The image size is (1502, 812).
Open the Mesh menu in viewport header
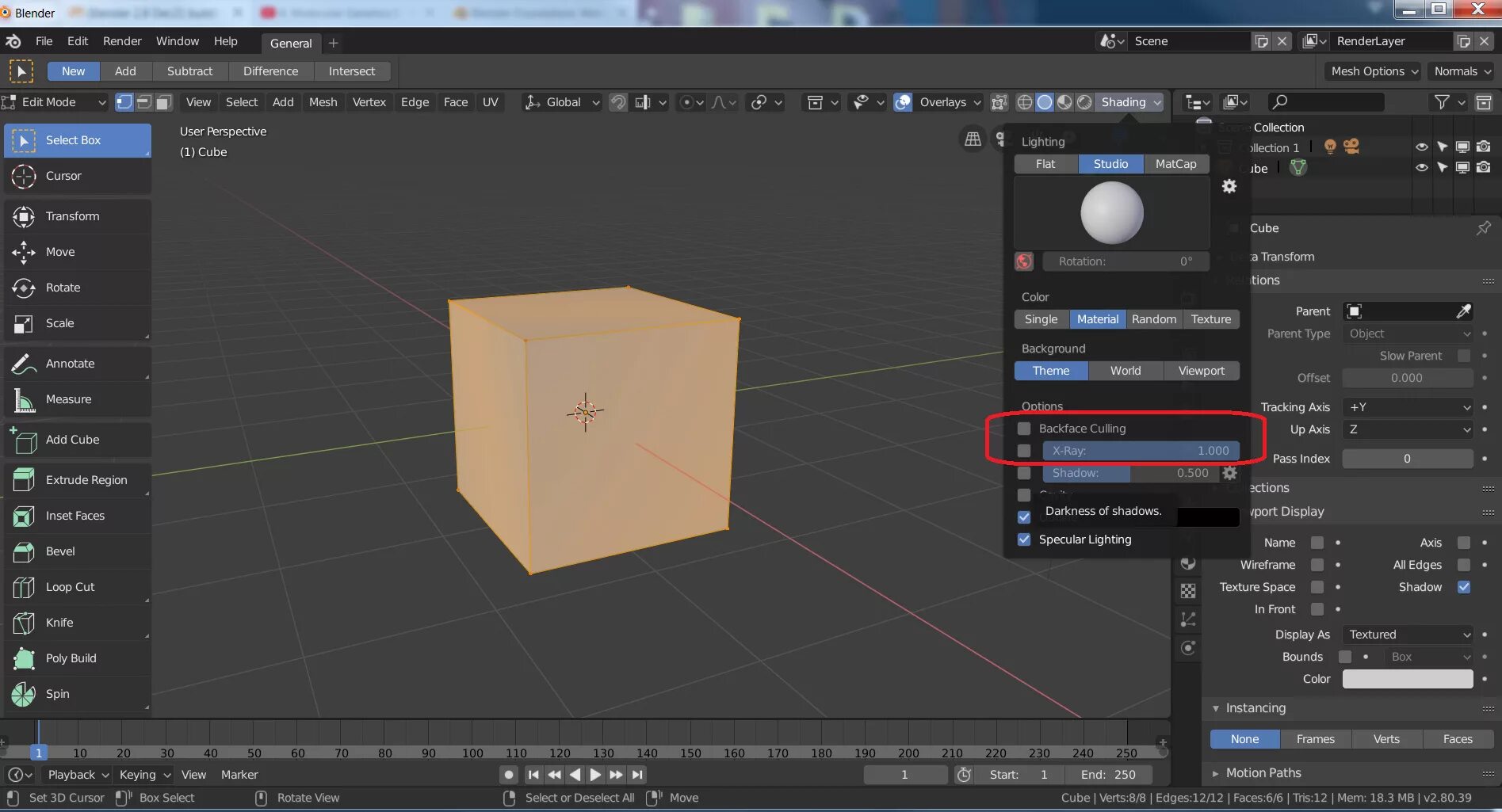click(323, 102)
